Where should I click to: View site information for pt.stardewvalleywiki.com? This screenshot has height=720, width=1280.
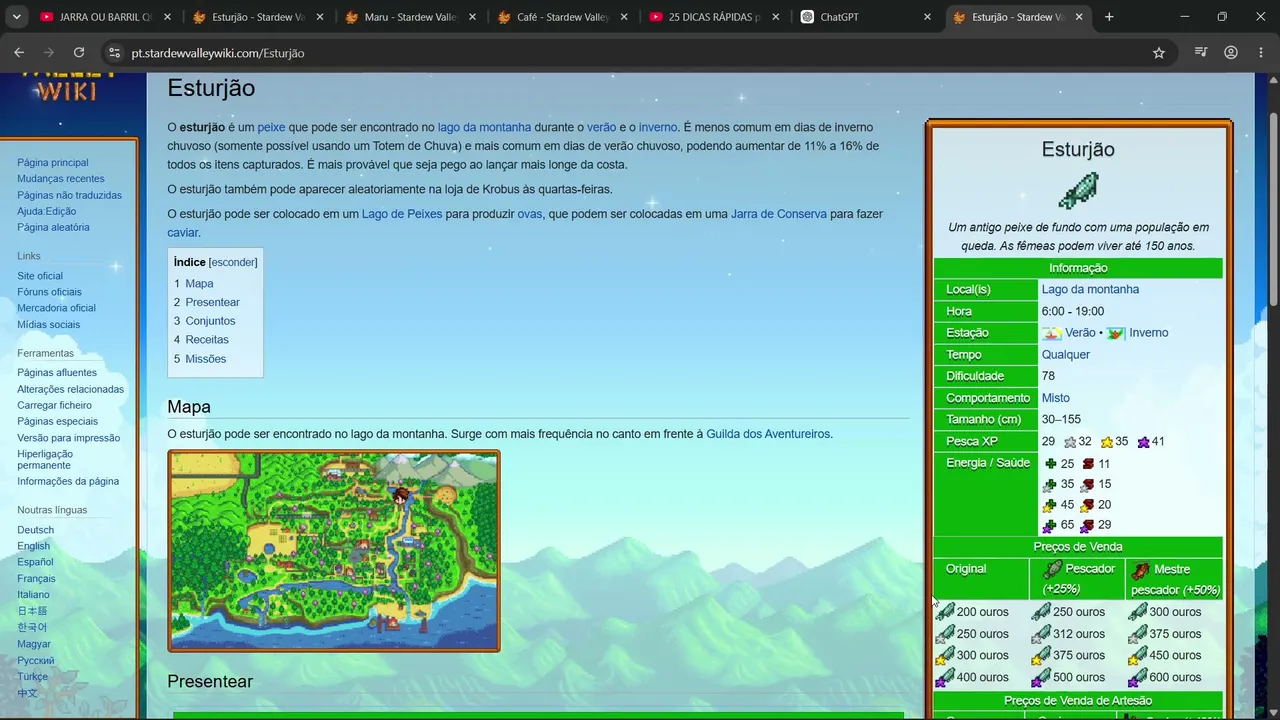point(114,53)
